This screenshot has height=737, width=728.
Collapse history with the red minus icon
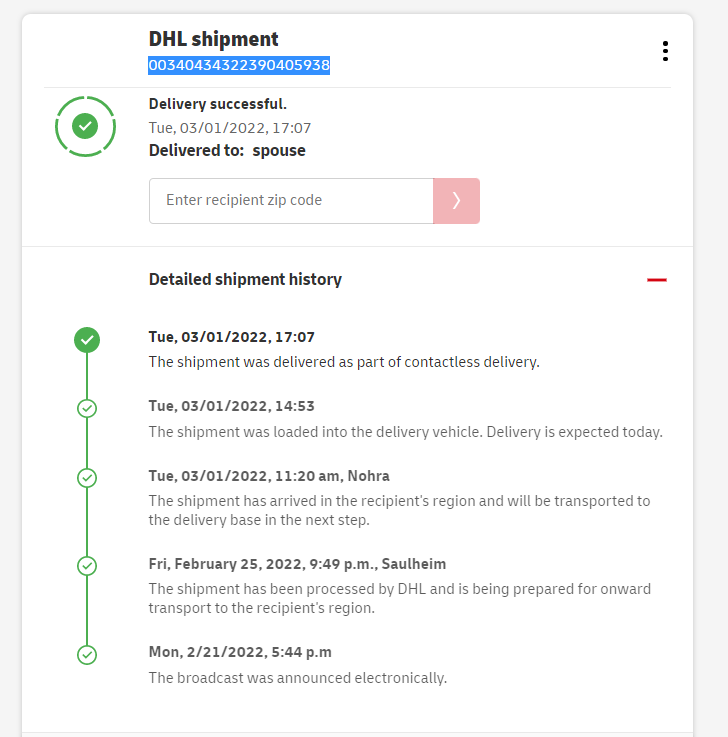coord(656,280)
